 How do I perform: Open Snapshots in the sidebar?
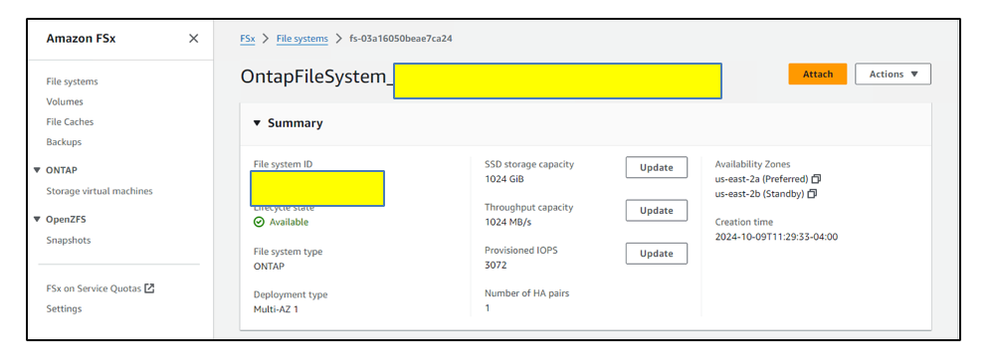(x=68, y=240)
